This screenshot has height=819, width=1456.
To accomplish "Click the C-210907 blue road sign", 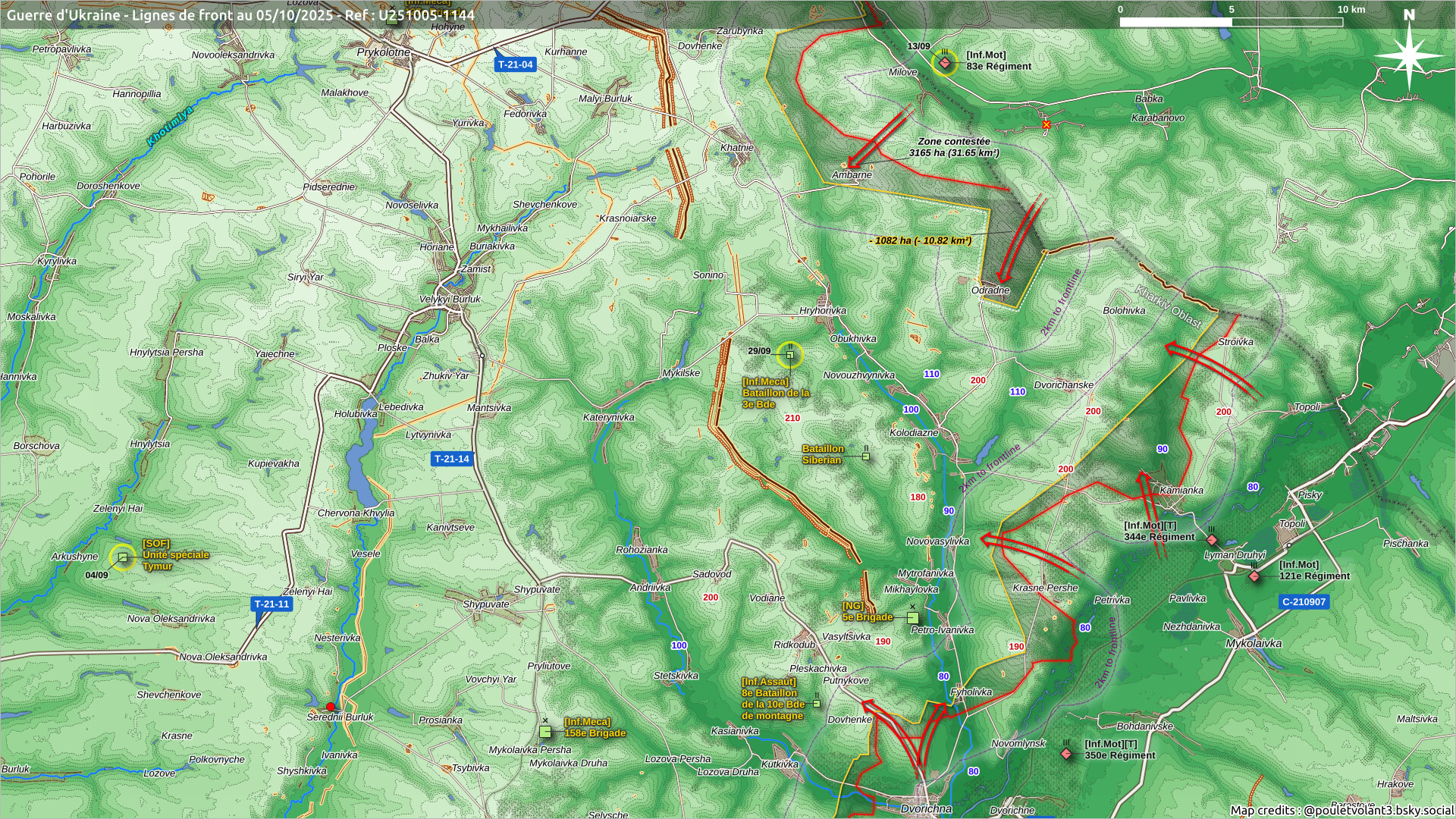I will click(1304, 602).
